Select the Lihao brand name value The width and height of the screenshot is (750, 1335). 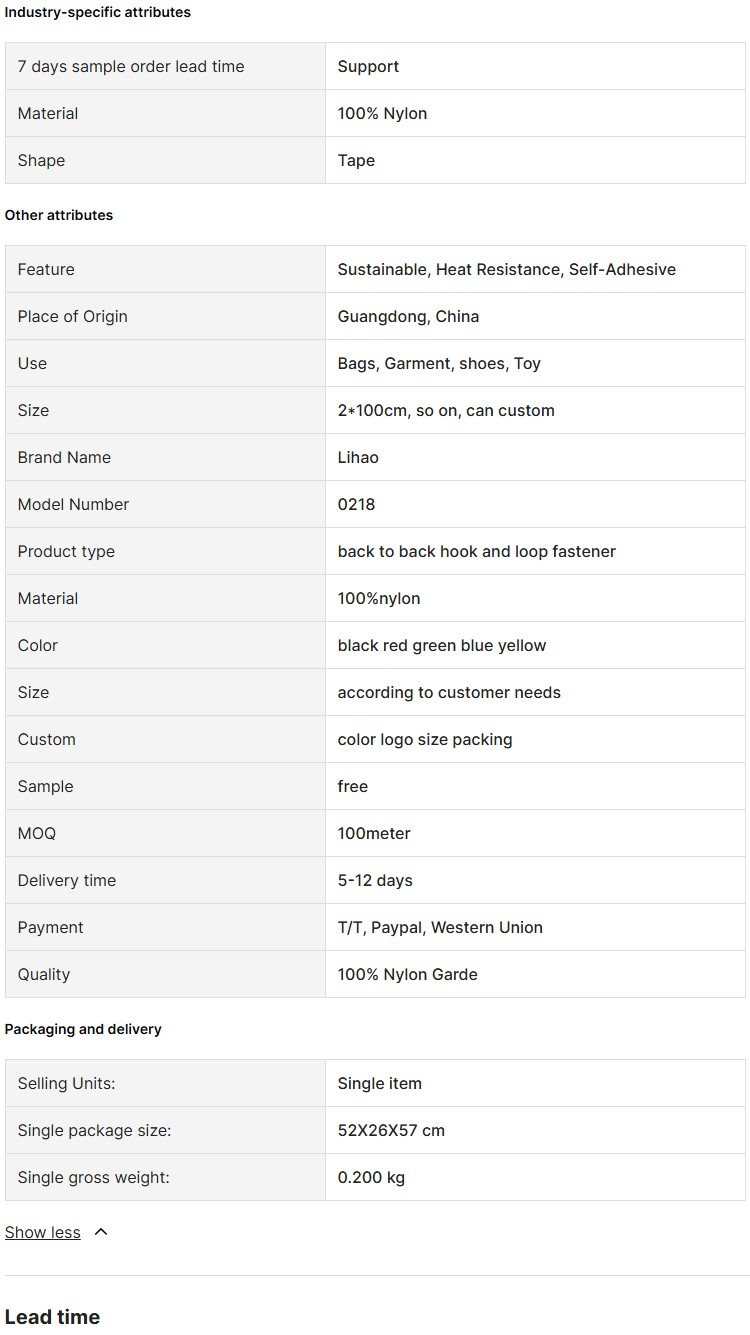358,457
